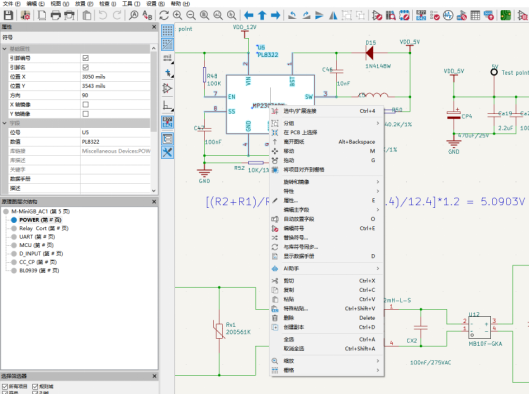Choose Ctrl+E edit symbol menu entry
This screenshot has height=395, width=530.
click(x=327, y=228)
